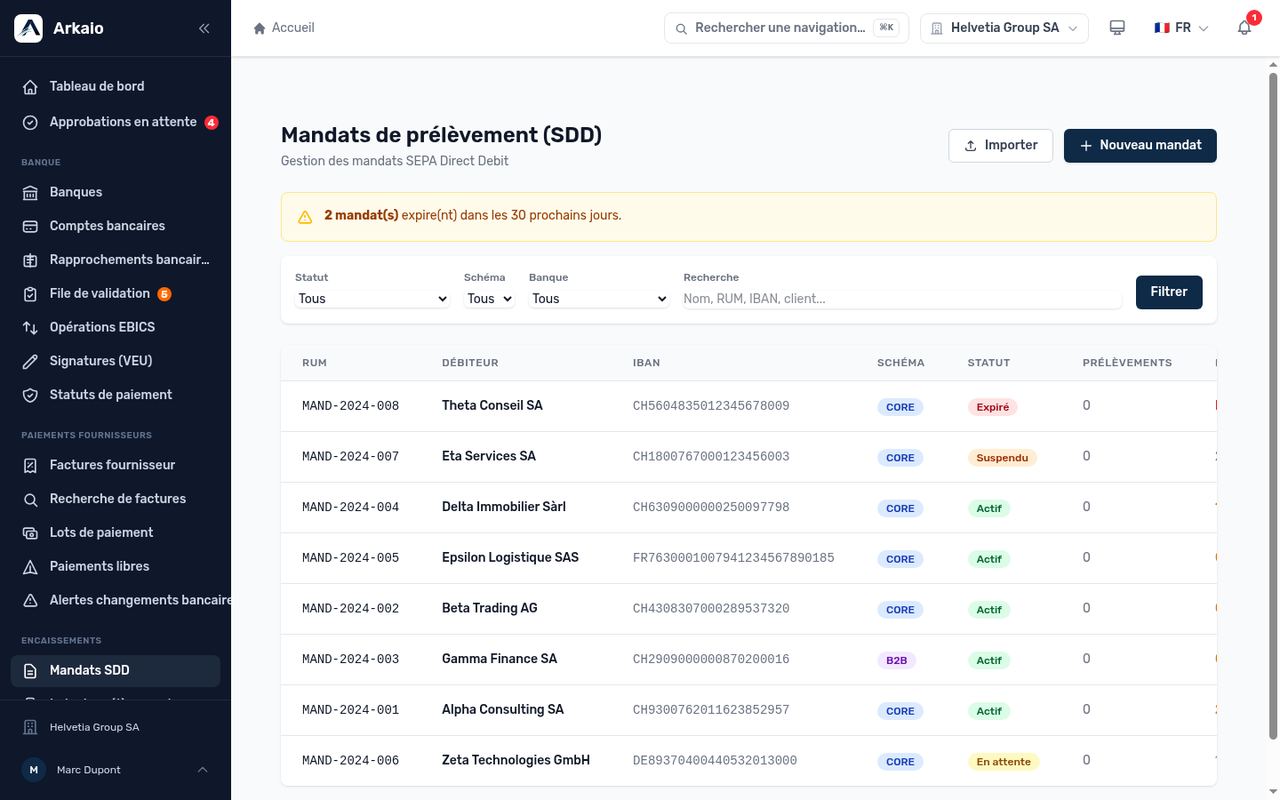Click the Importer button
Screen dimensions: 1280x800
pyautogui.click(x=1000, y=146)
